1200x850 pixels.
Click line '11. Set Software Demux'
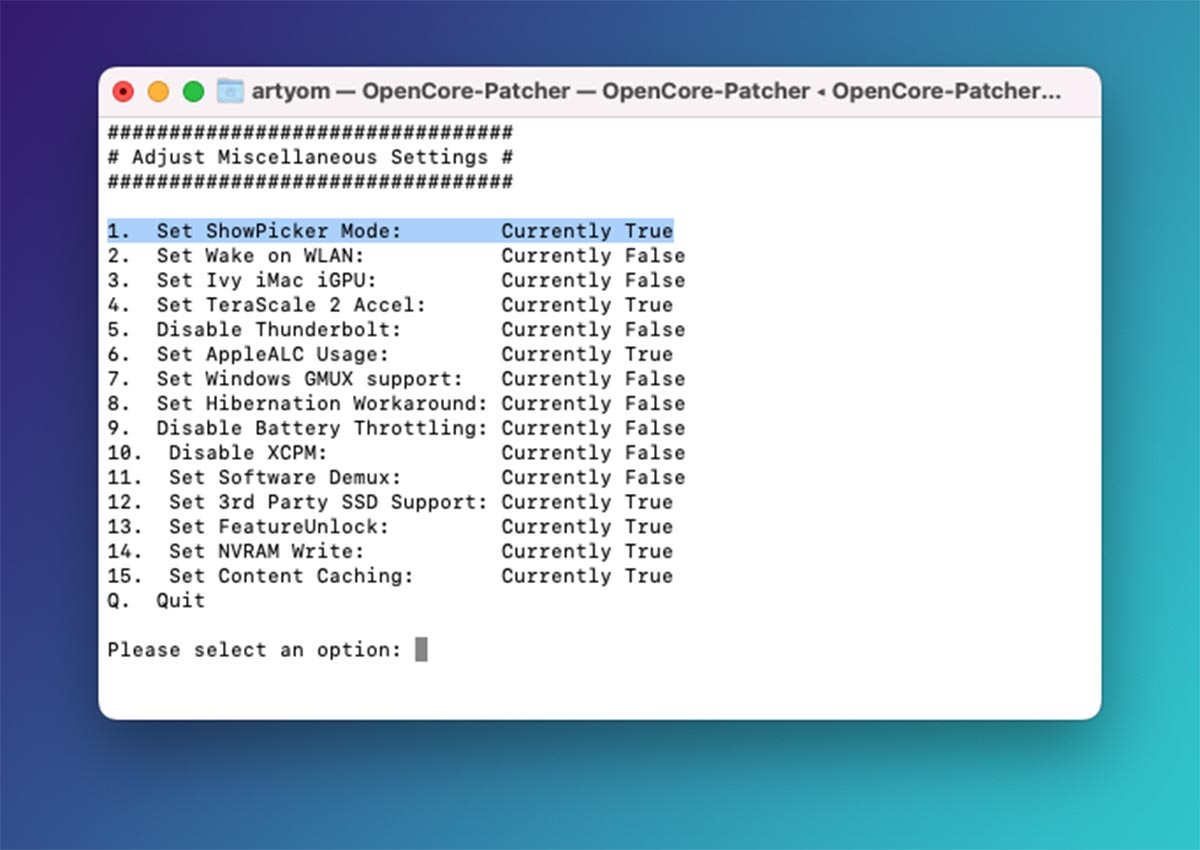pyautogui.click(x=396, y=477)
